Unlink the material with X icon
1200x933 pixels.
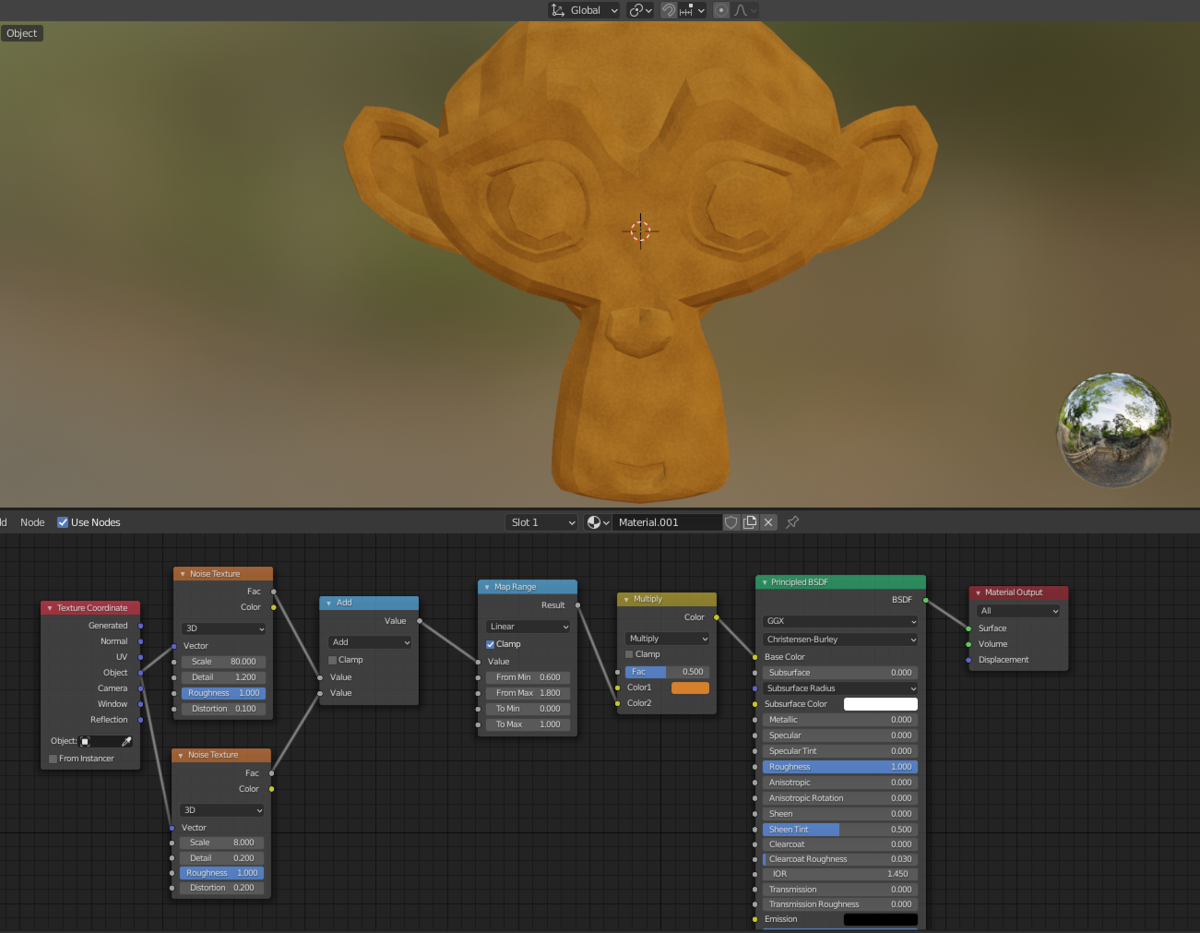point(768,522)
